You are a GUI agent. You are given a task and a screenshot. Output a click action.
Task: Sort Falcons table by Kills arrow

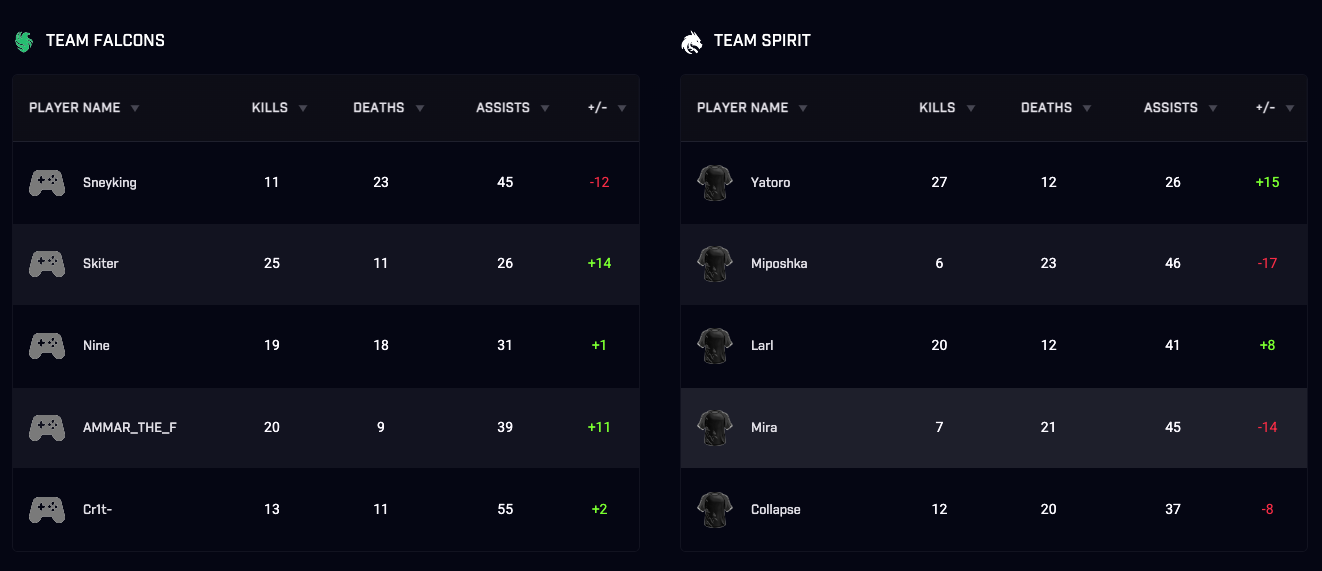tap(303, 108)
